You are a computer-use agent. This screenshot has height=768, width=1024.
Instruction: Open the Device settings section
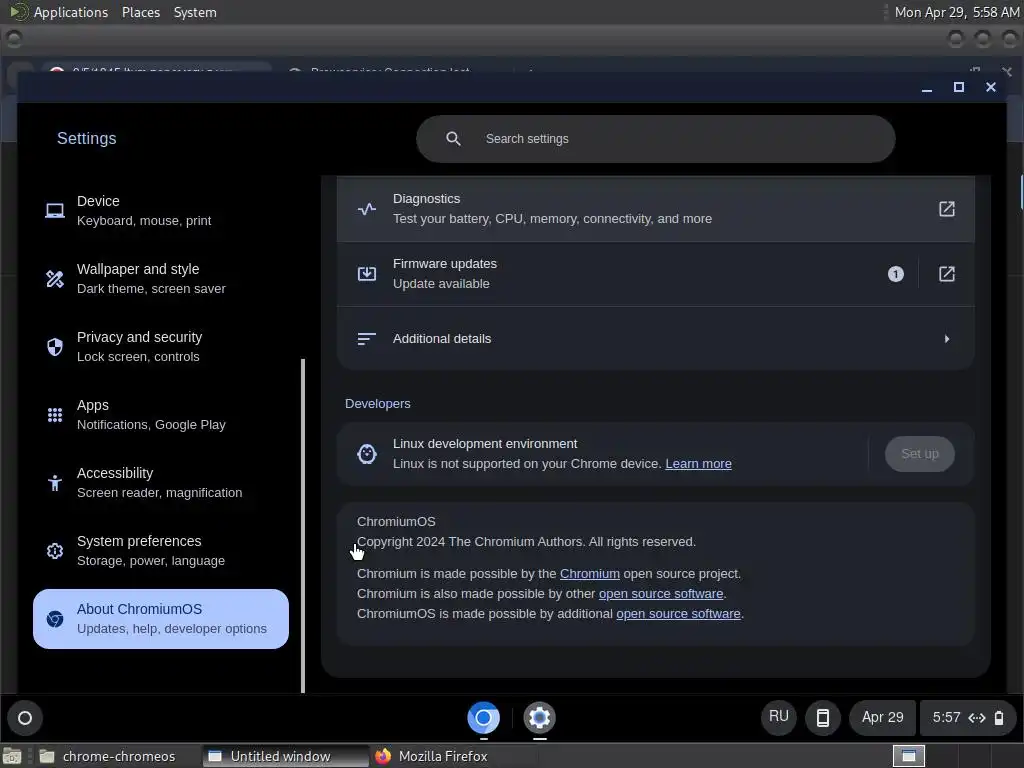pyautogui.click(x=161, y=210)
